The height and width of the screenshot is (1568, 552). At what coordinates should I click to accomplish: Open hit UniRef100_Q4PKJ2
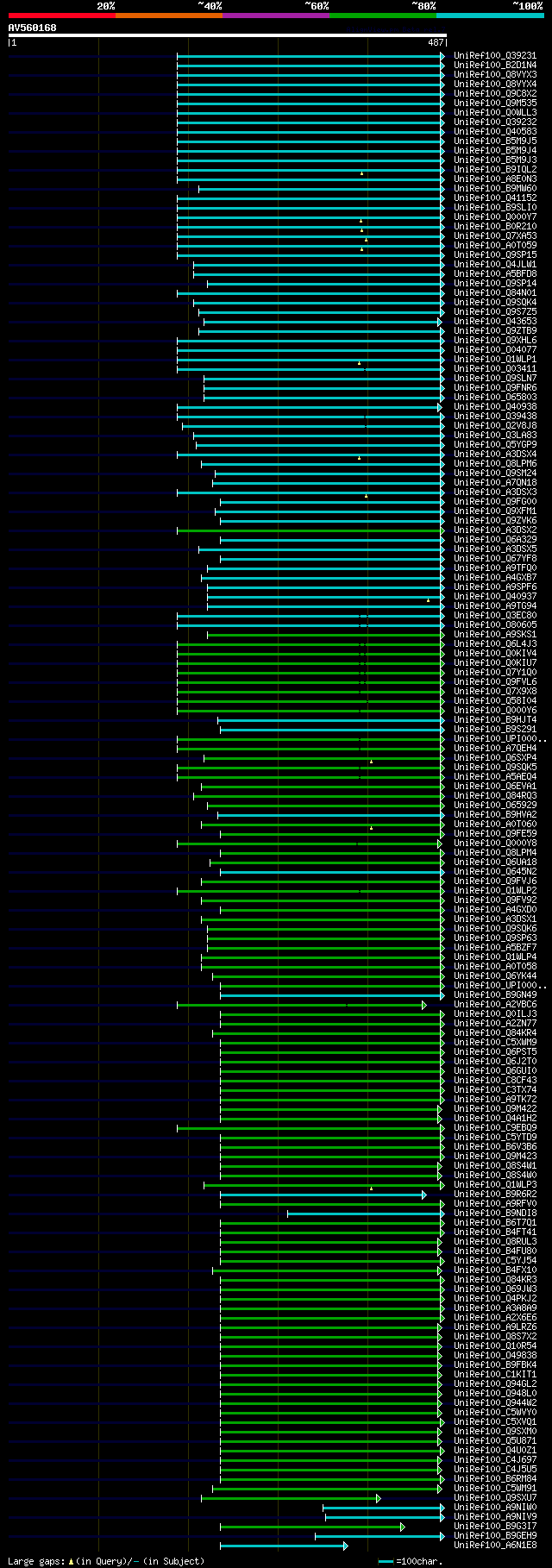tap(495, 1299)
